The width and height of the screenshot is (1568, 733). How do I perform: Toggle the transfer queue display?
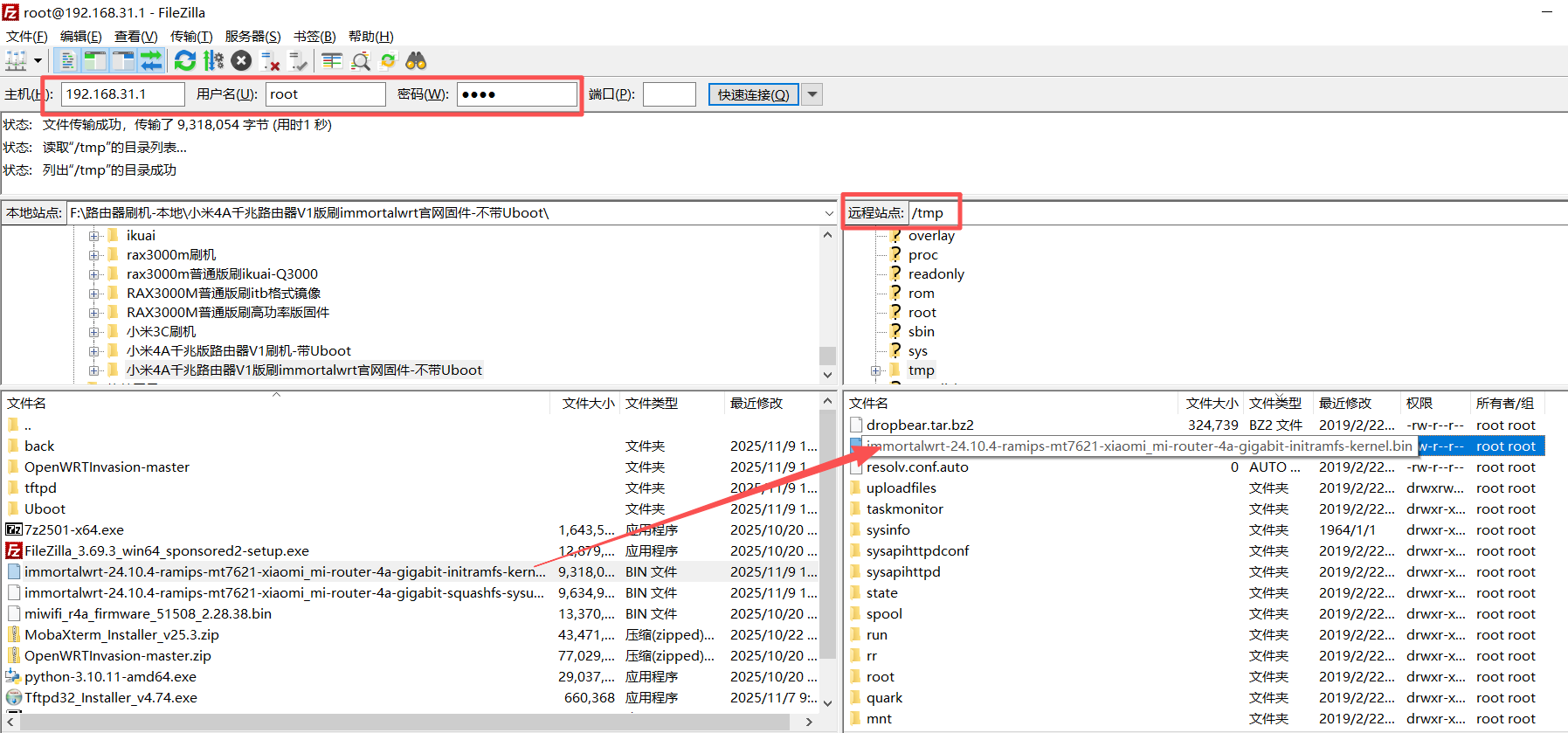click(x=151, y=60)
